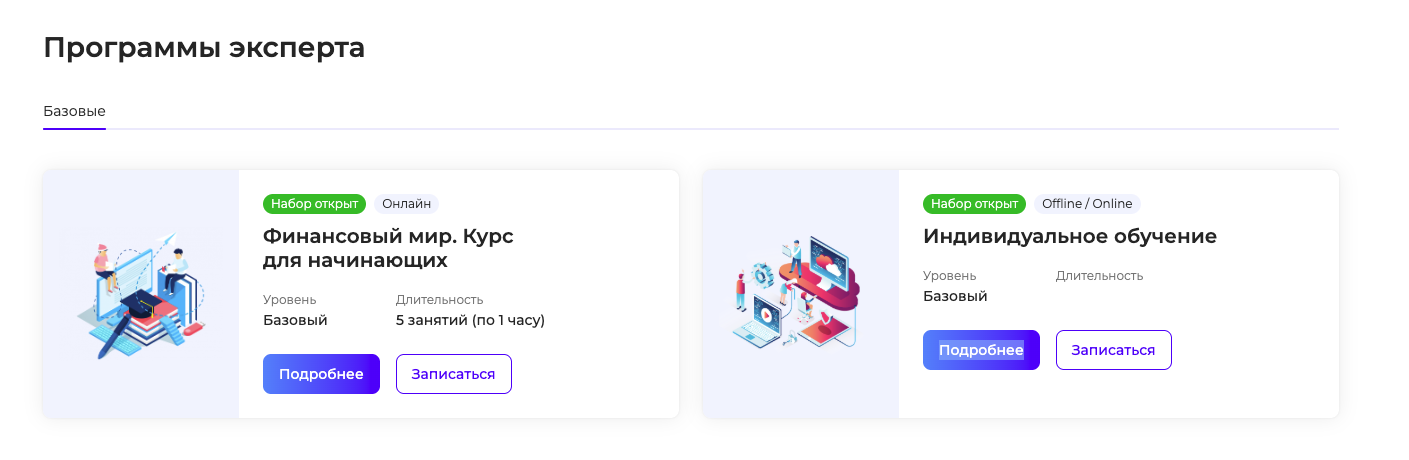The height and width of the screenshot is (460, 1409).
Task: Click the Уровень label in Финансовый мир card
Action: [290, 300]
